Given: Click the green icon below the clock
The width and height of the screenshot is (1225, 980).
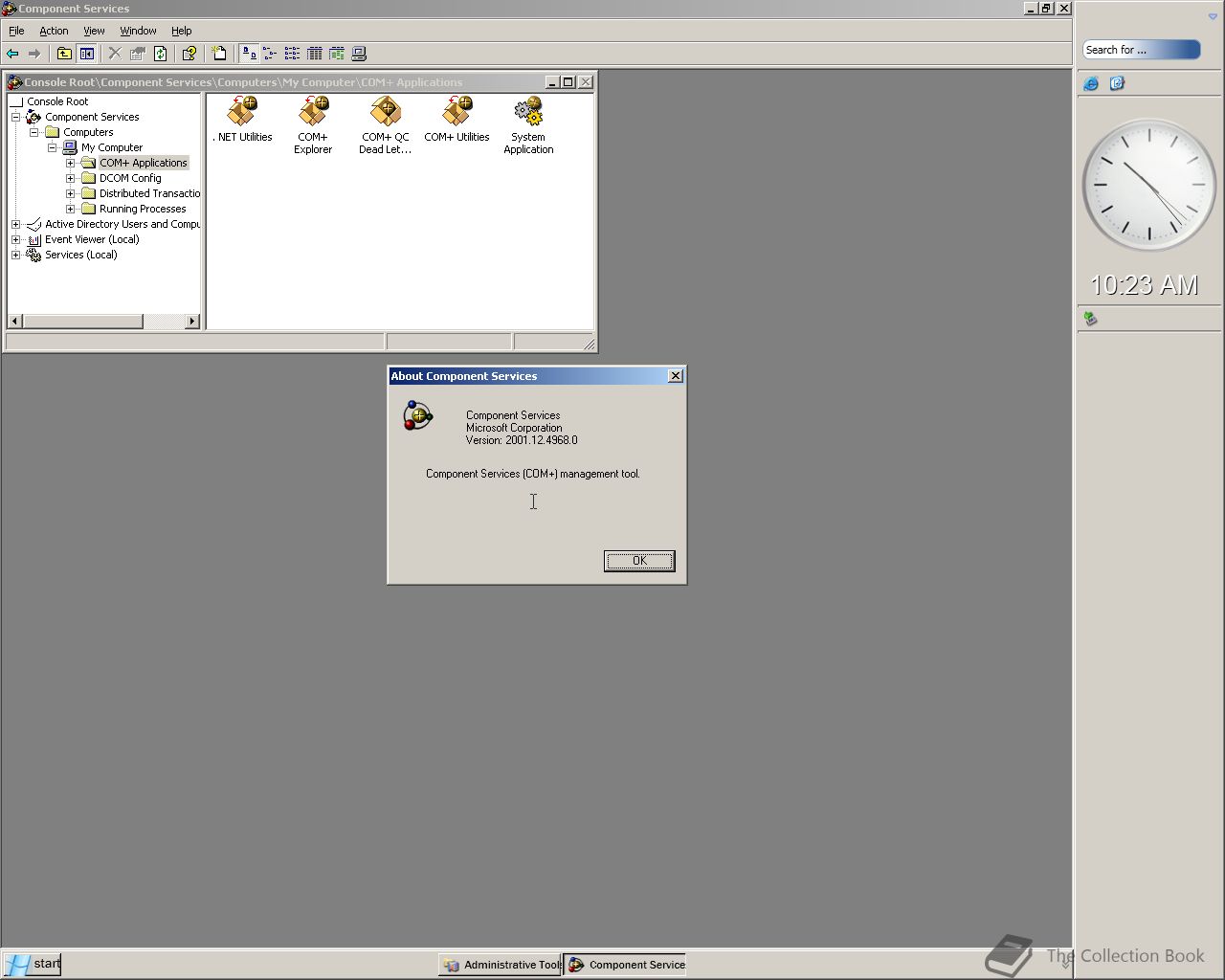Looking at the screenshot, I should click(x=1090, y=319).
